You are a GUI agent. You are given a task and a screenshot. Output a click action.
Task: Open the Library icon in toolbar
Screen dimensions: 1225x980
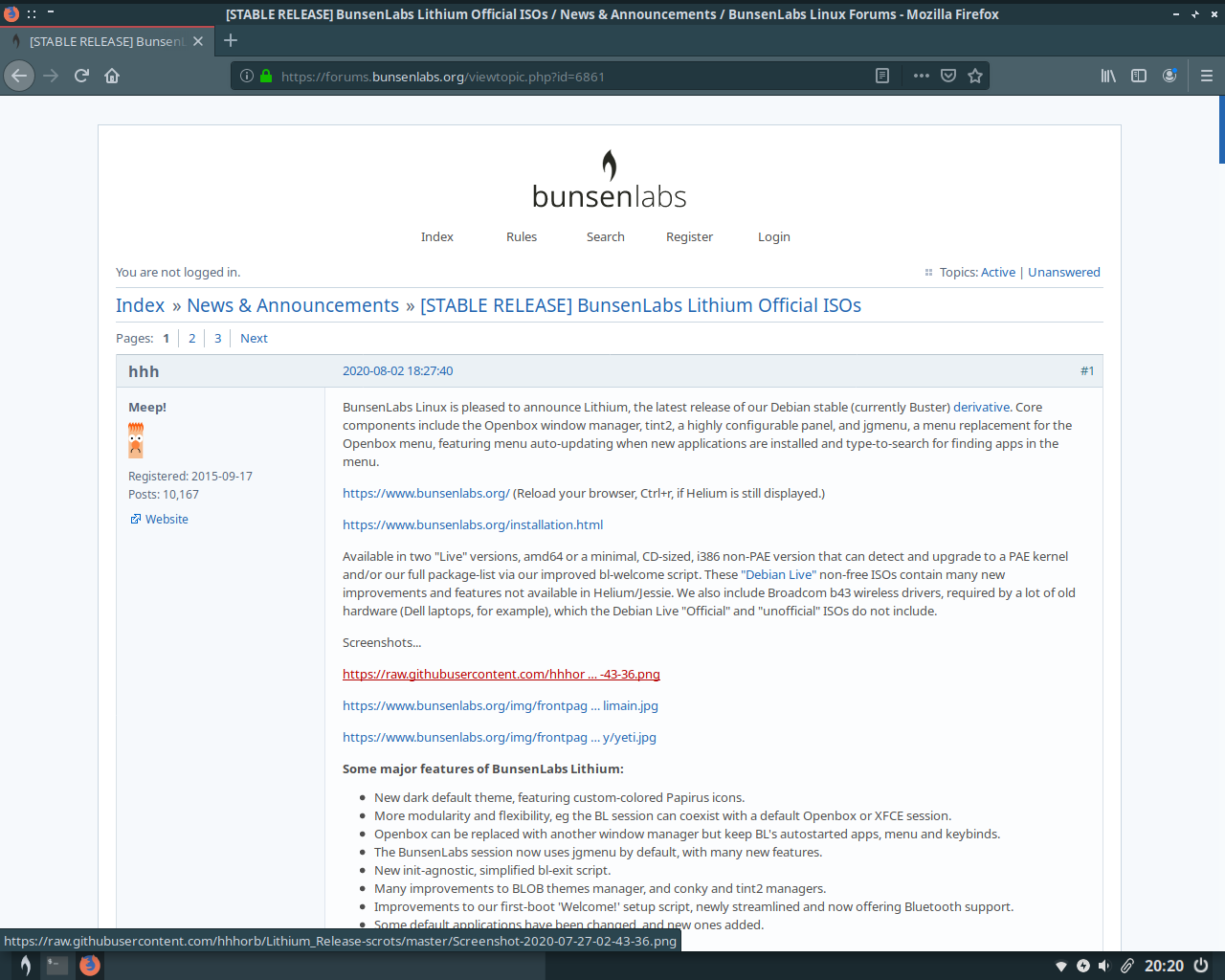coord(1108,76)
